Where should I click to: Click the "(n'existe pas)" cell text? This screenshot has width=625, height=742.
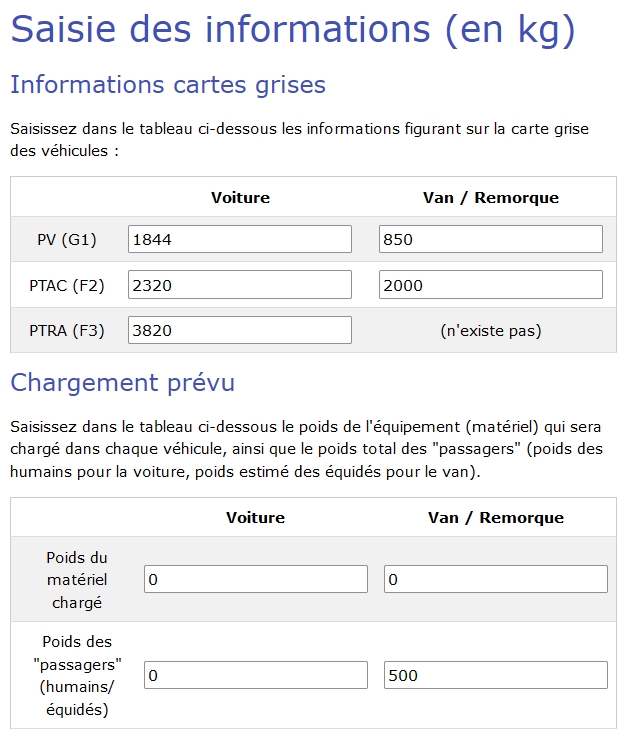[491, 330]
